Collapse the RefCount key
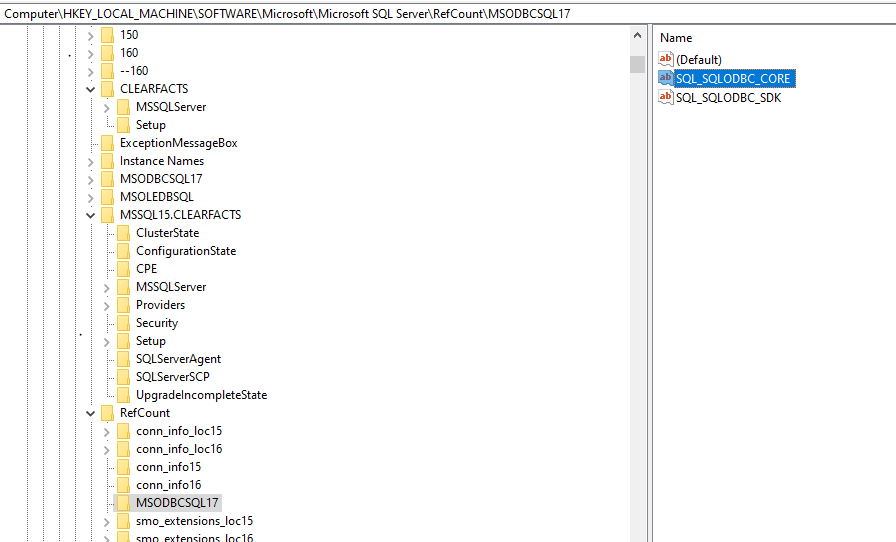Viewport: 896px width, 542px height. click(90, 413)
